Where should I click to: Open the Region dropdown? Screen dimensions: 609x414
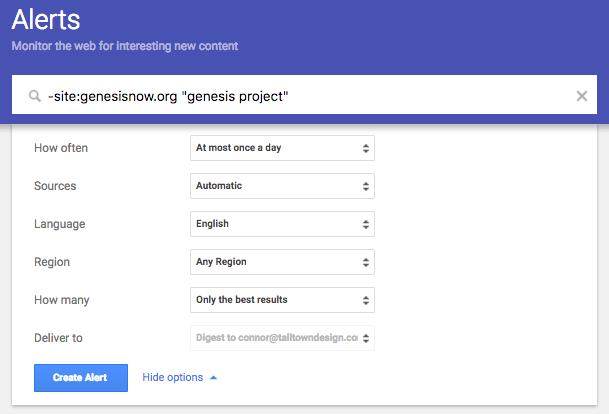(282, 262)
